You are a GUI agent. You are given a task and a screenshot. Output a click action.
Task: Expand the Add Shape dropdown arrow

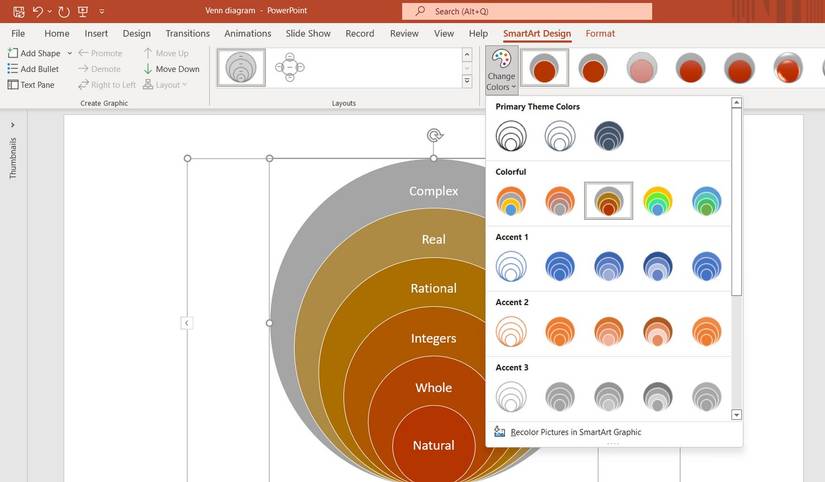(69, 53)
